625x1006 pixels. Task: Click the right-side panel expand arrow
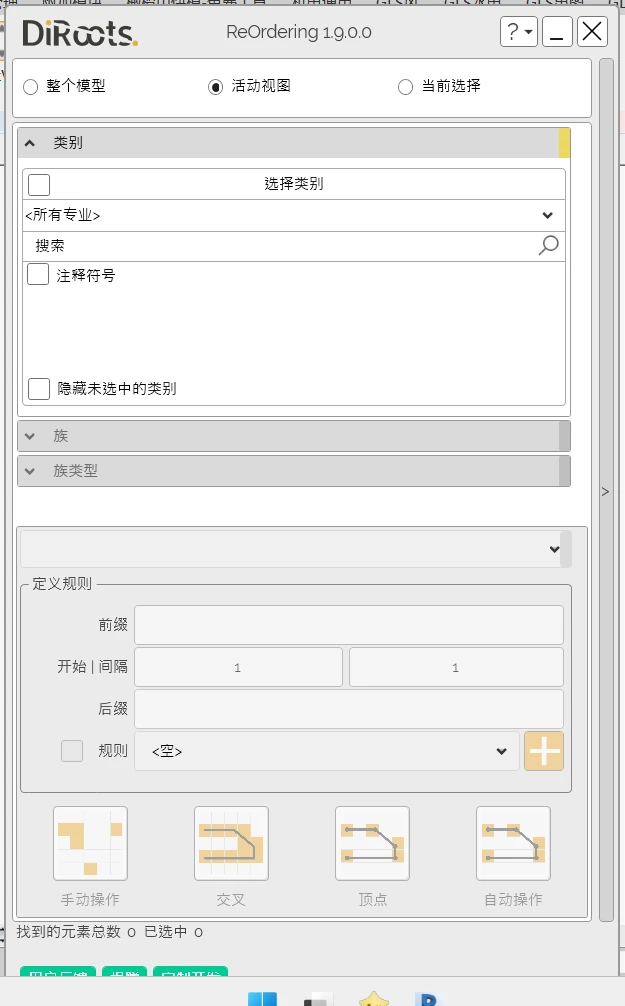click(605, 491)
